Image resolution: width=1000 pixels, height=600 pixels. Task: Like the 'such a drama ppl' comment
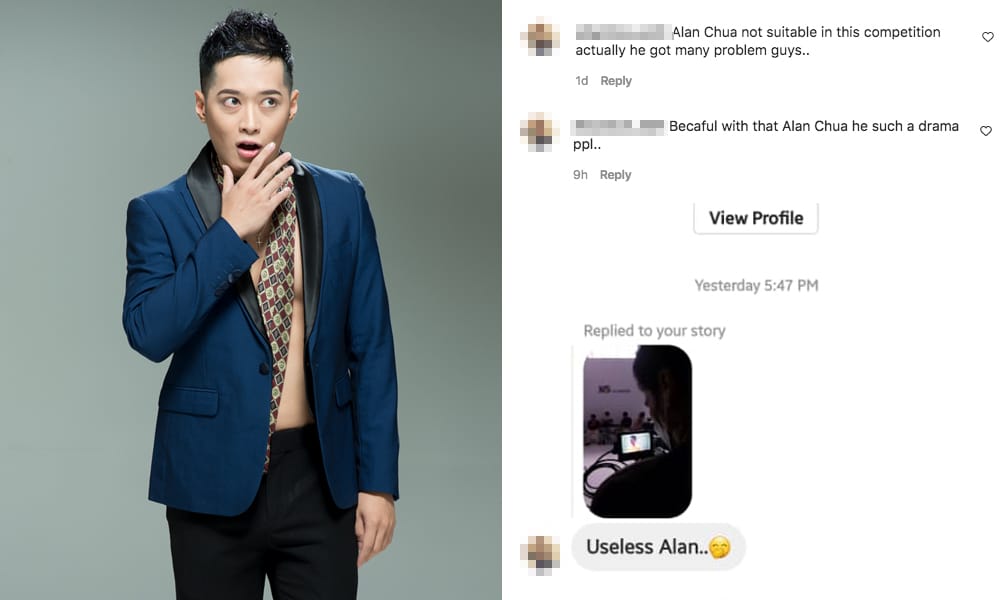pyautogui.click(x=986, y=131)
